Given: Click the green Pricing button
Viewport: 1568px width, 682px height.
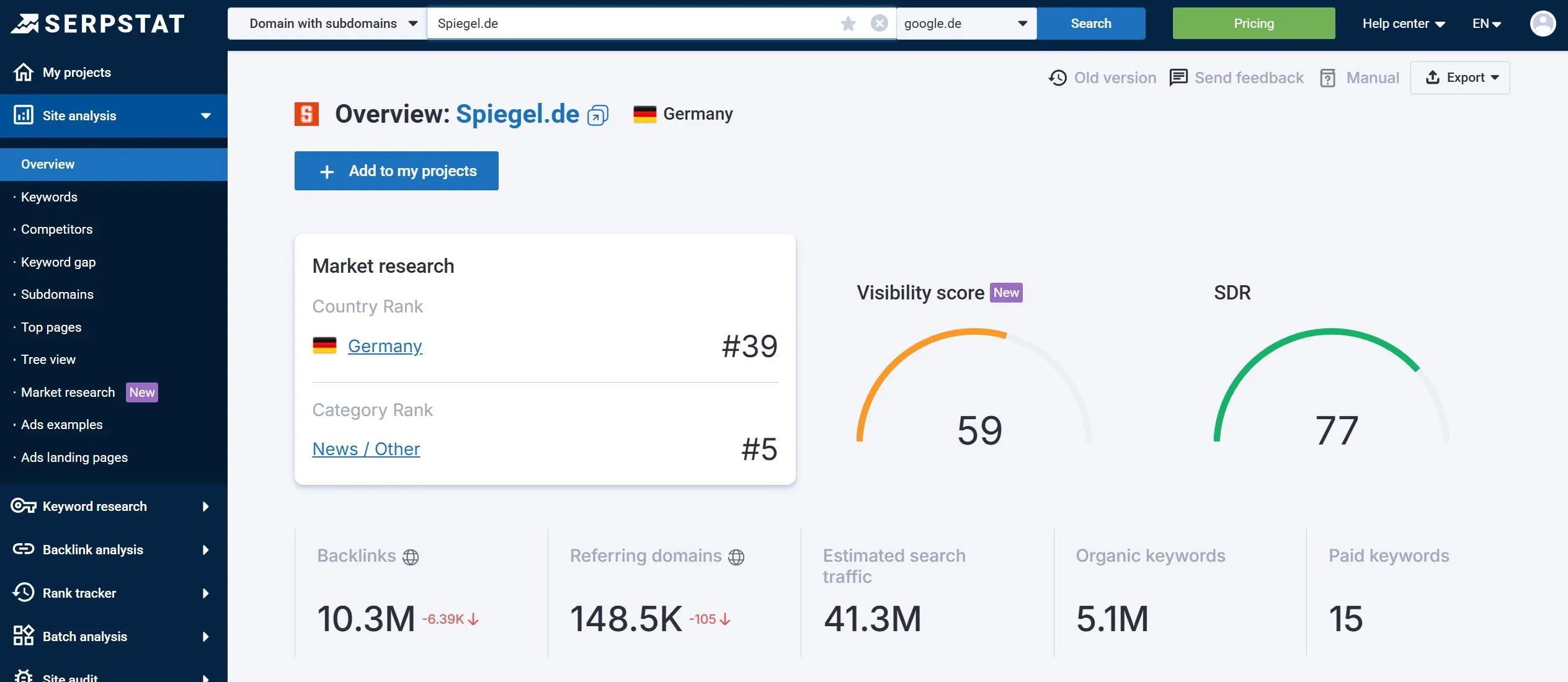Looking at the screenshot, I should click(1254, 24).
